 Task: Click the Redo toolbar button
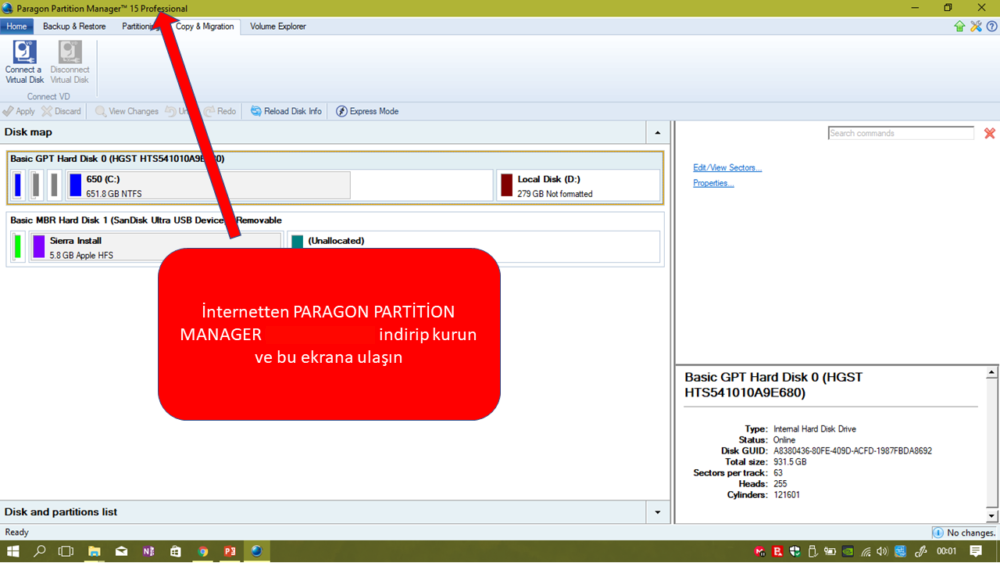point(221,111)
